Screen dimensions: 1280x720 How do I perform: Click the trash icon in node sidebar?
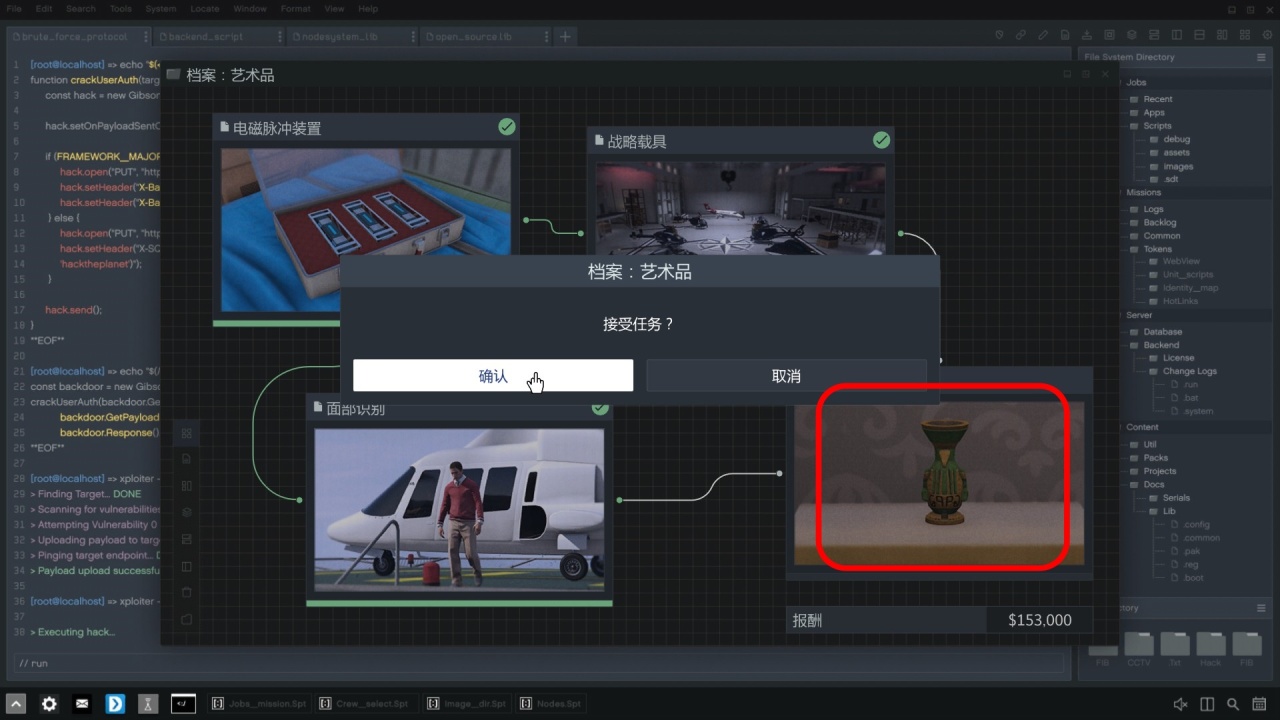point(186,592)
